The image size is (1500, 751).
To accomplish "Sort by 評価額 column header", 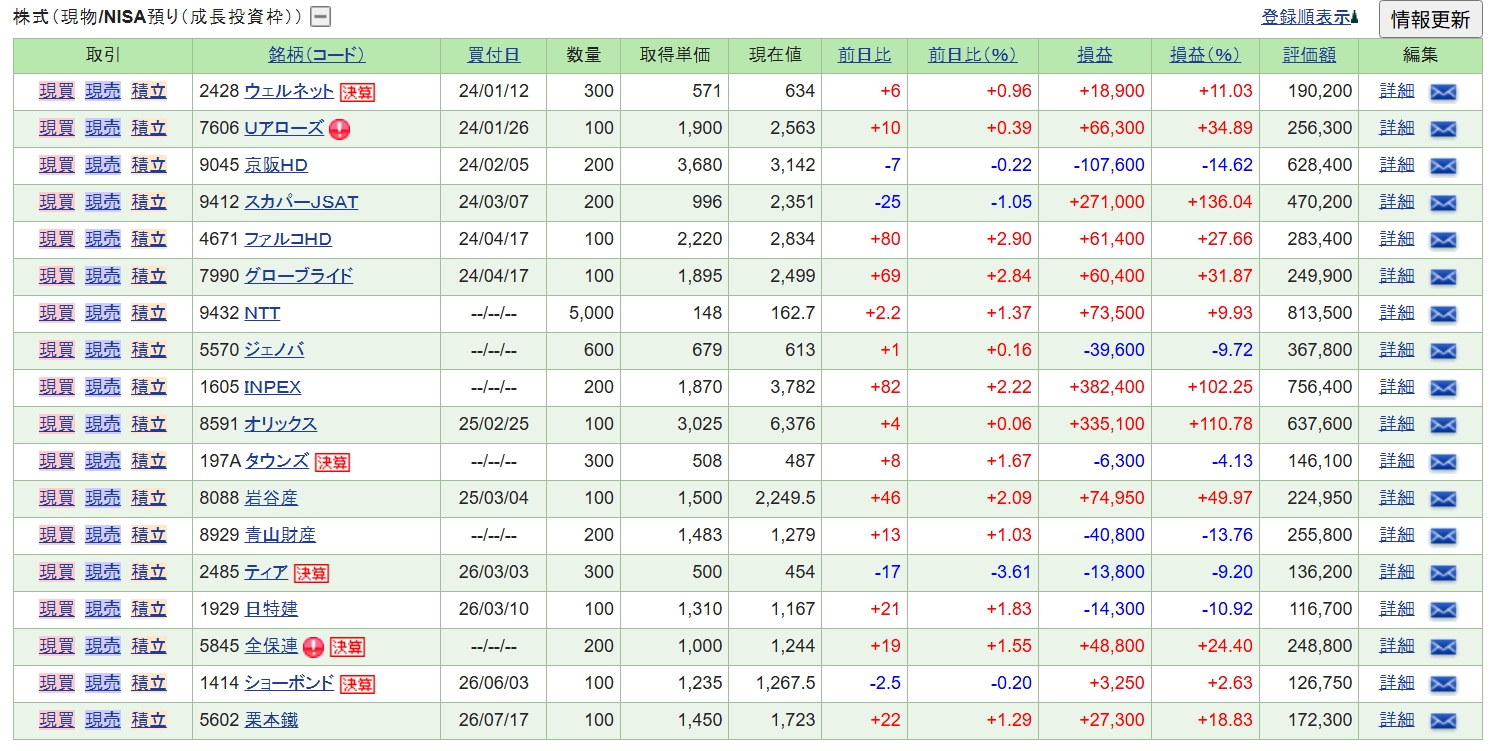I will [1309, 55].
